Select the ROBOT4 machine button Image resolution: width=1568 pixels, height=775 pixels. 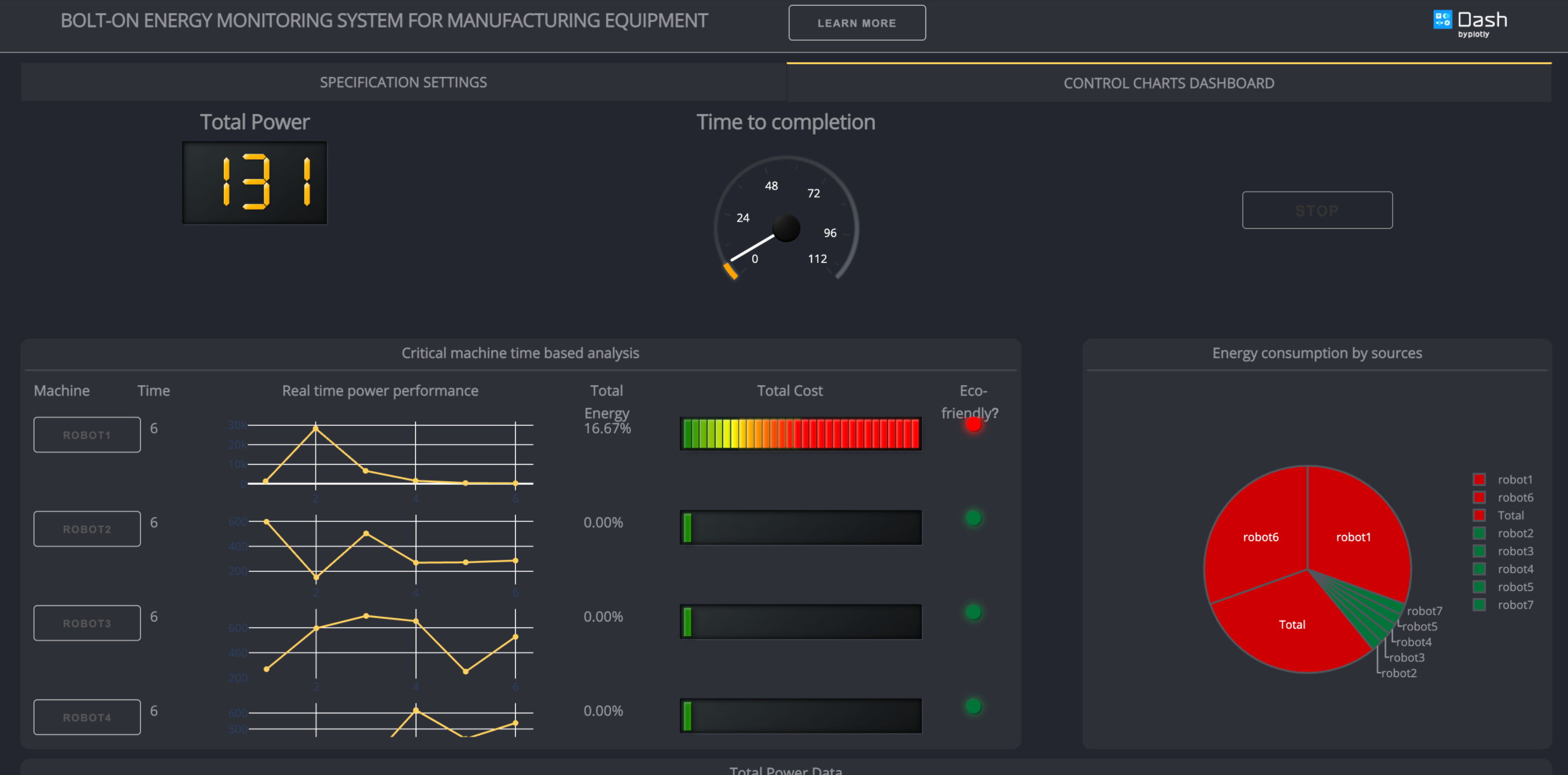coord(87,717)
